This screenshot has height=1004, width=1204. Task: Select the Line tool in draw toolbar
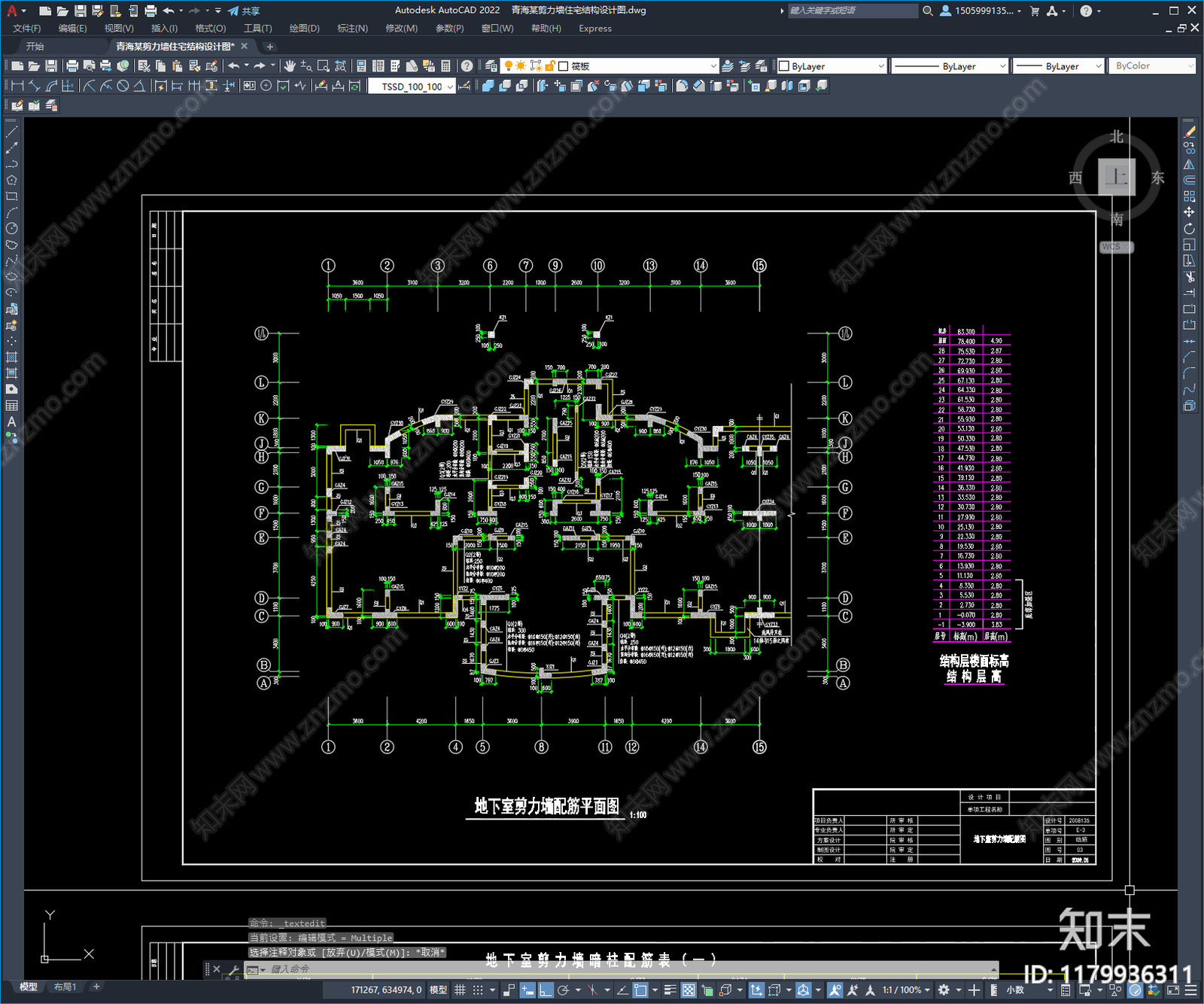pos(11,132)
